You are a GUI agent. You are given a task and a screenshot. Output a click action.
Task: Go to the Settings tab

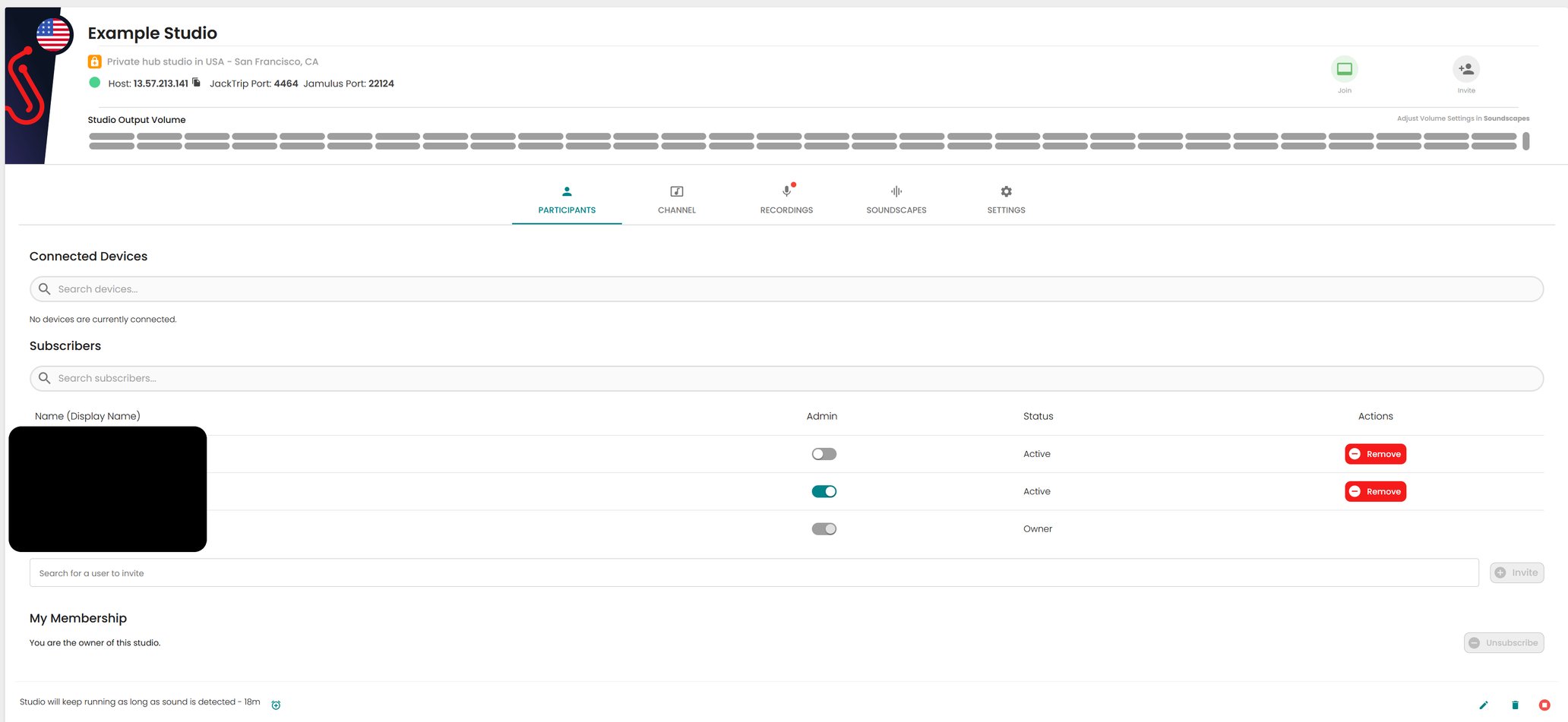tap(1006, 200)
